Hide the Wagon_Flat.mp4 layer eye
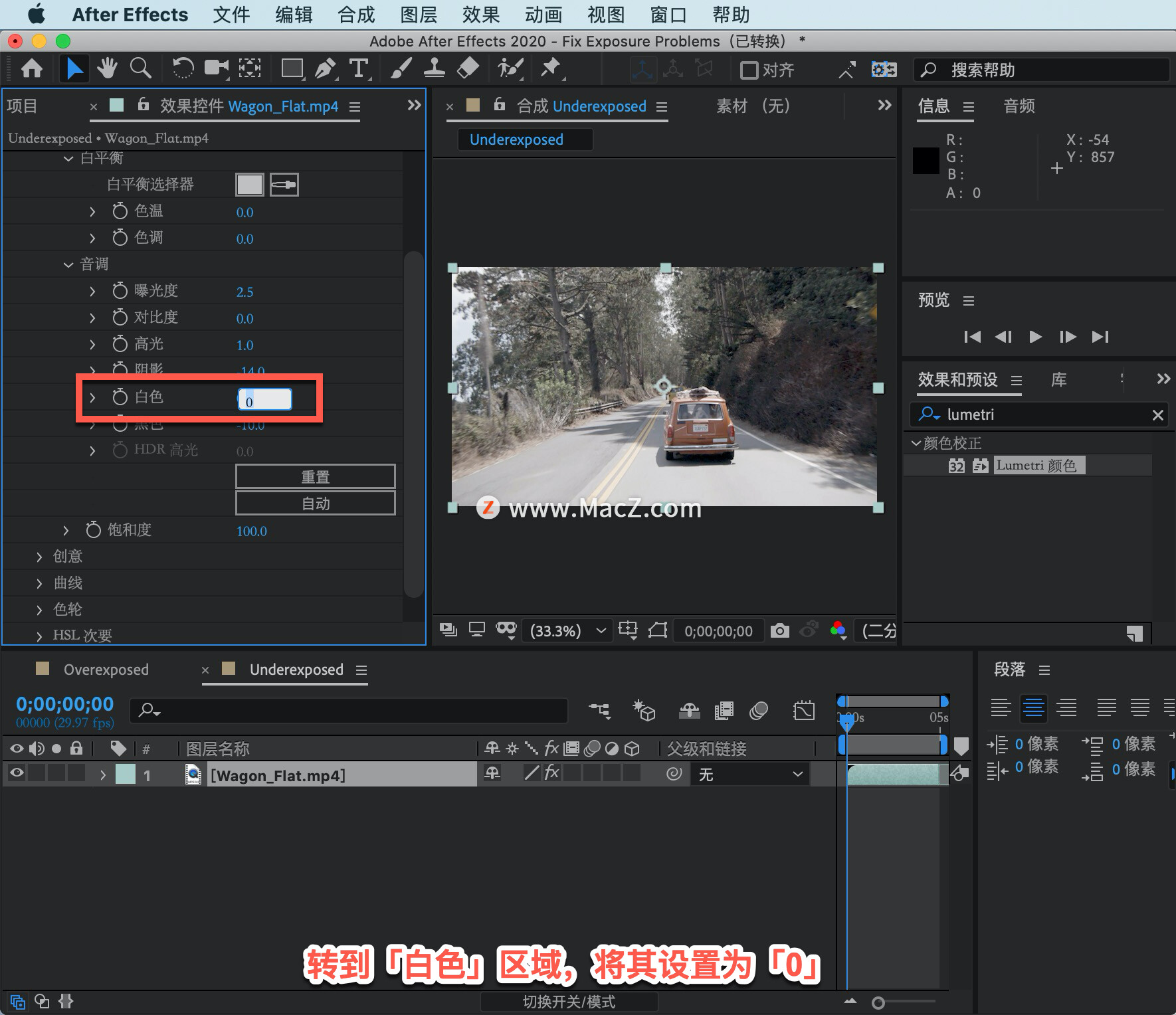This screenshot has height=1015, width=1176. point(17,773)
